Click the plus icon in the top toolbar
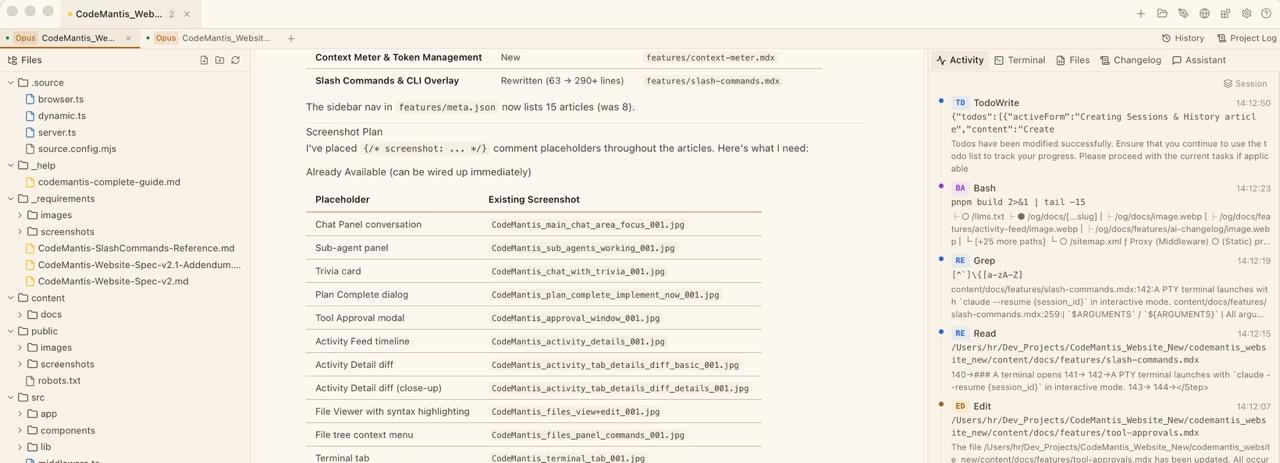The width and height of the screenshot is (1280, 463). point(1141,14)
